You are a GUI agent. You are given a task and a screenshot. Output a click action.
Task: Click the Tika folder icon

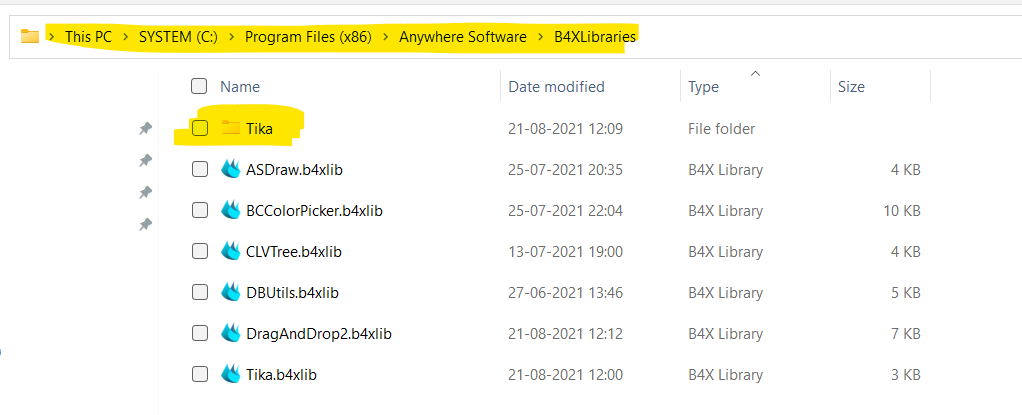(x=231, y=128)
